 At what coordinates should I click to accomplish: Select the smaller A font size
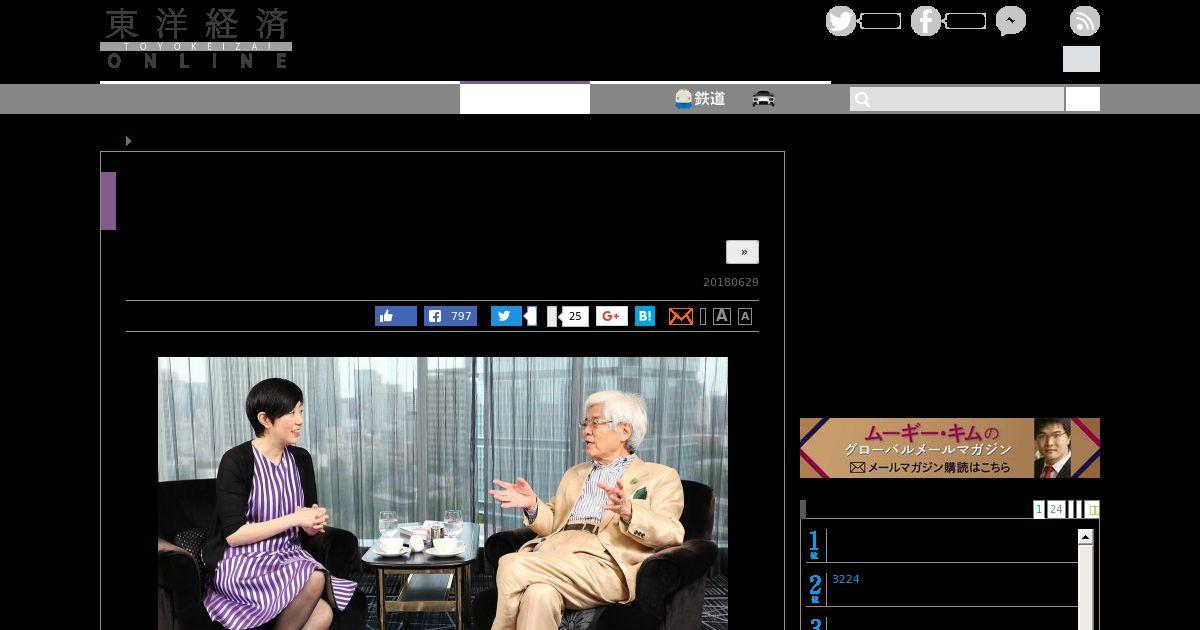click(745, 316)
